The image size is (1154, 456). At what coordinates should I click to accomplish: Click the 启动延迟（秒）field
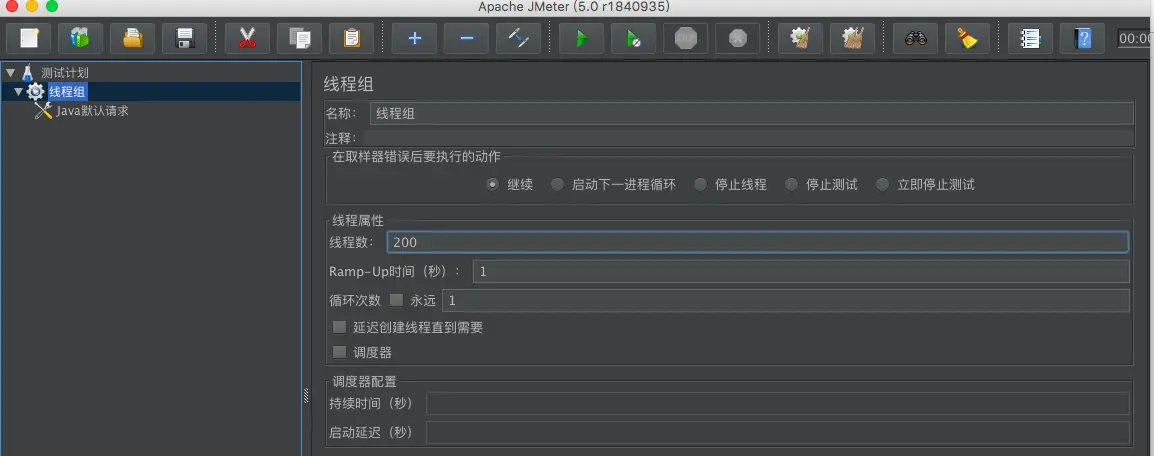tap(777, 432)
